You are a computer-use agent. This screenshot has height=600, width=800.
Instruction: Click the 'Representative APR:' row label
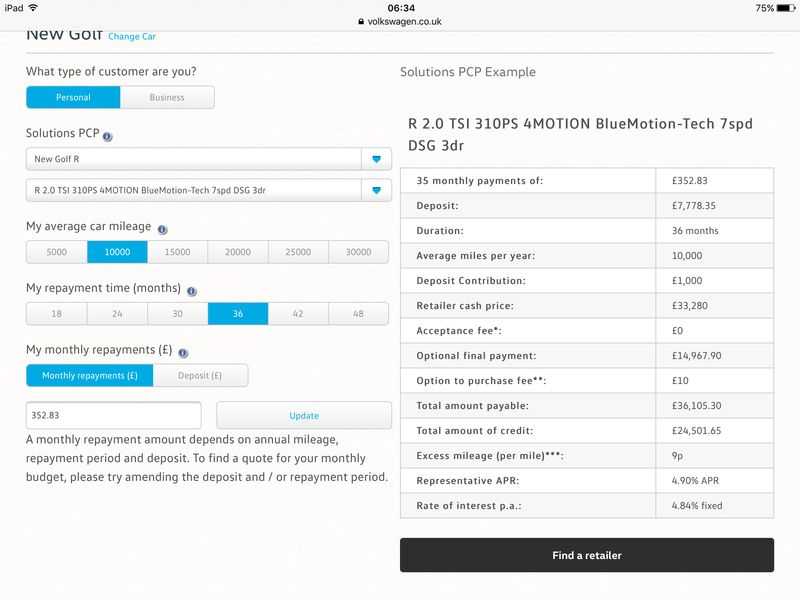pyautogui.click(x=468, y=481)
